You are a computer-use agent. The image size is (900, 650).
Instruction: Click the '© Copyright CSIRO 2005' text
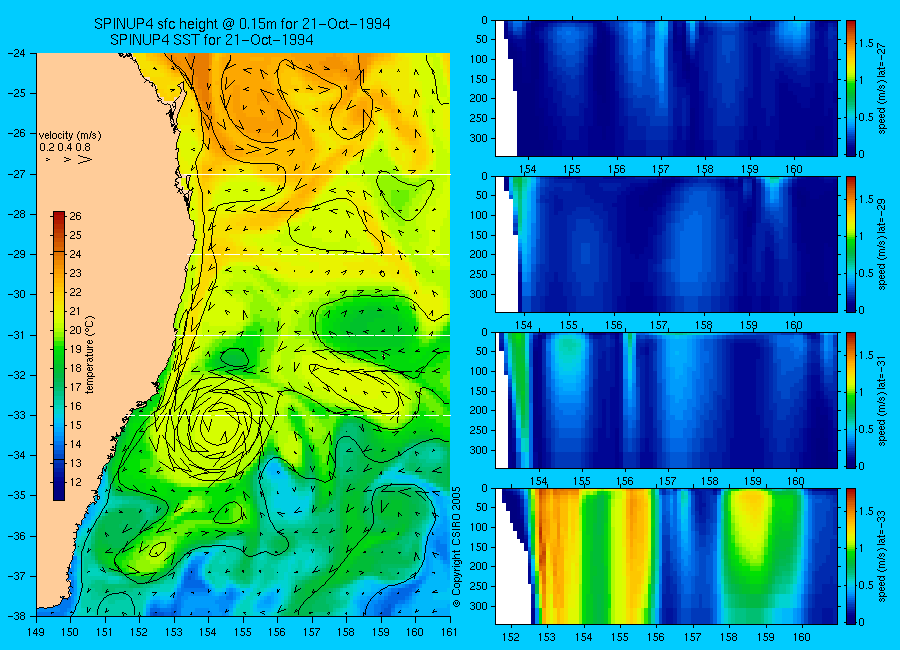coord(457,547)
